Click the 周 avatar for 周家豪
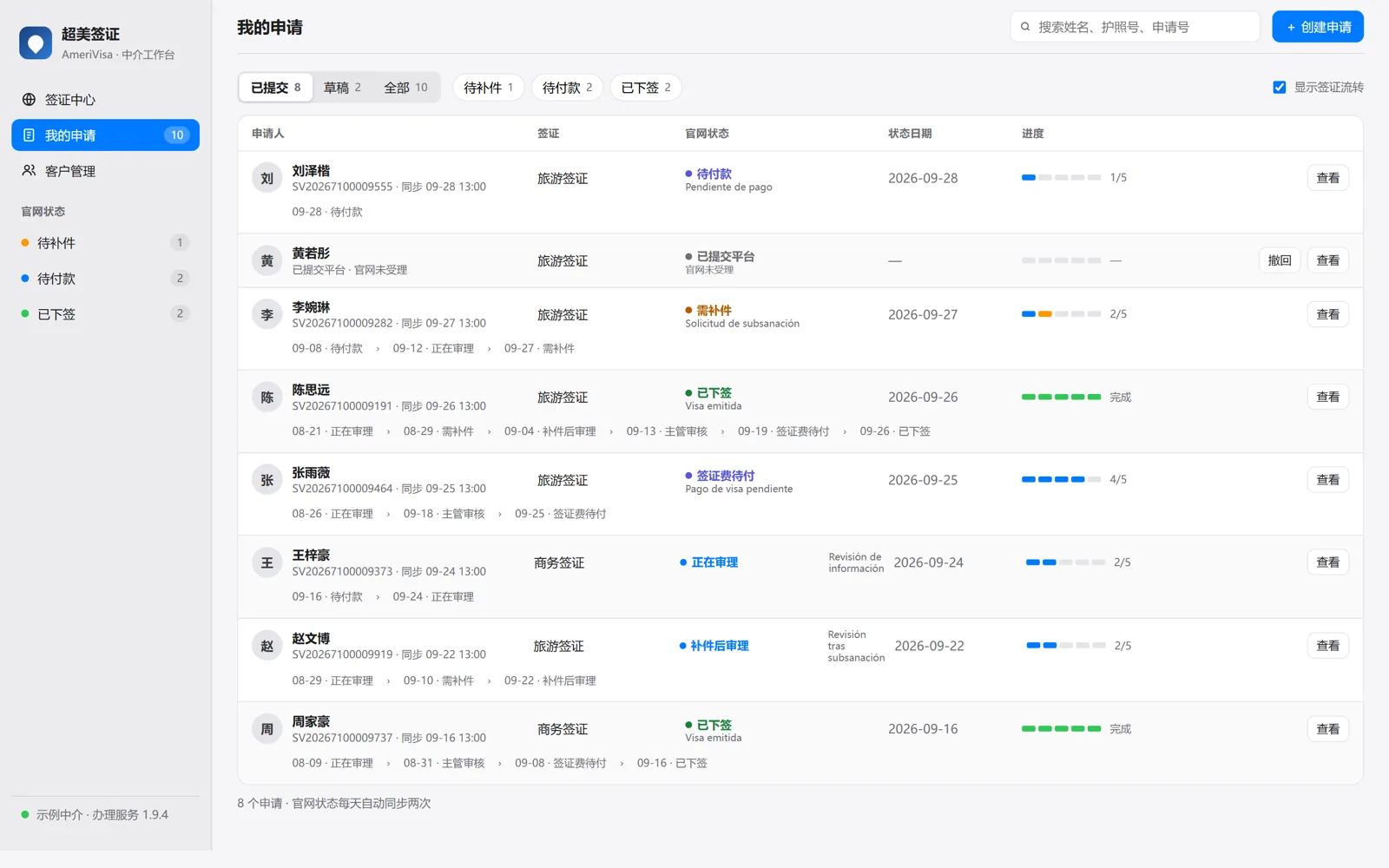The width and height of the screenshot is (1389, 868). 267,729
